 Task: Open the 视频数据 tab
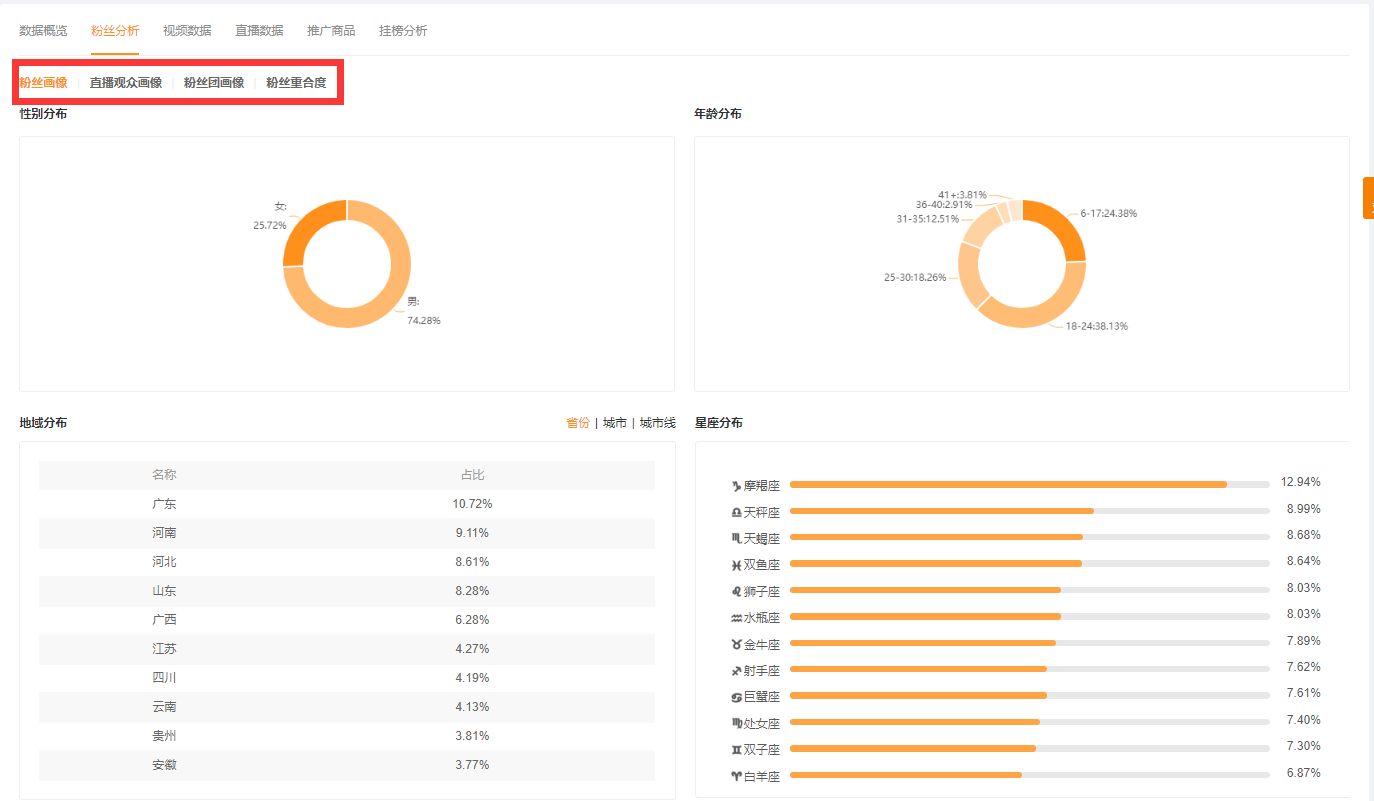point(187,31)
